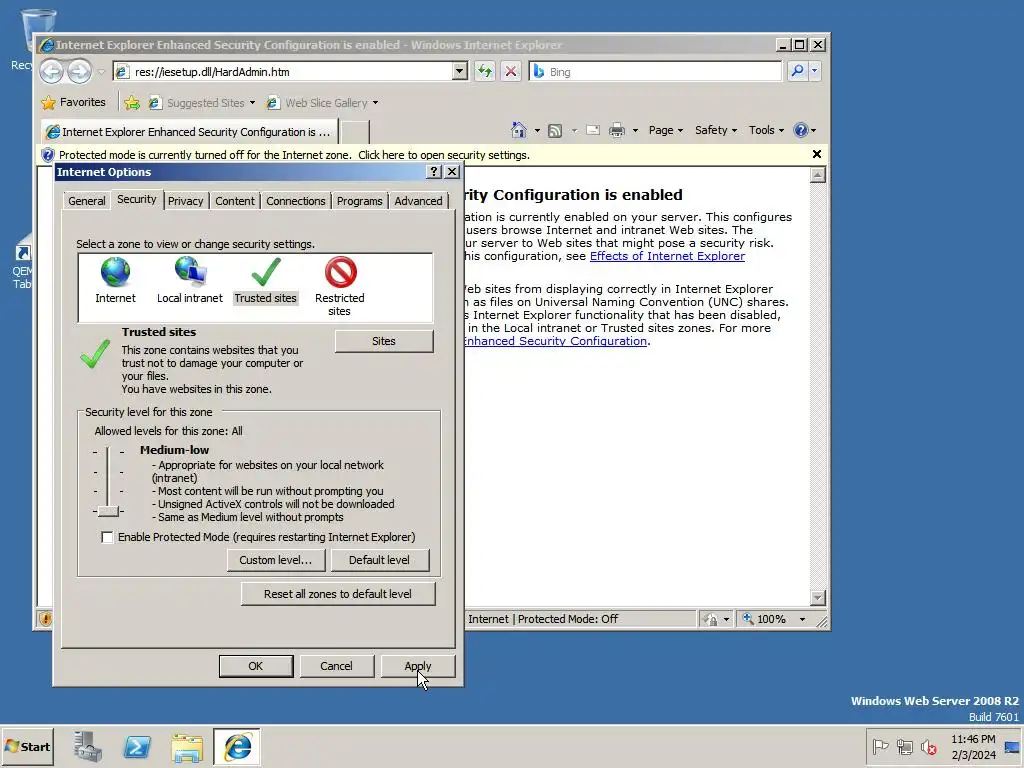1024x768 pixels.
Task: Click the Add to Favorites Bar icon
Action: tap(132, 103)
